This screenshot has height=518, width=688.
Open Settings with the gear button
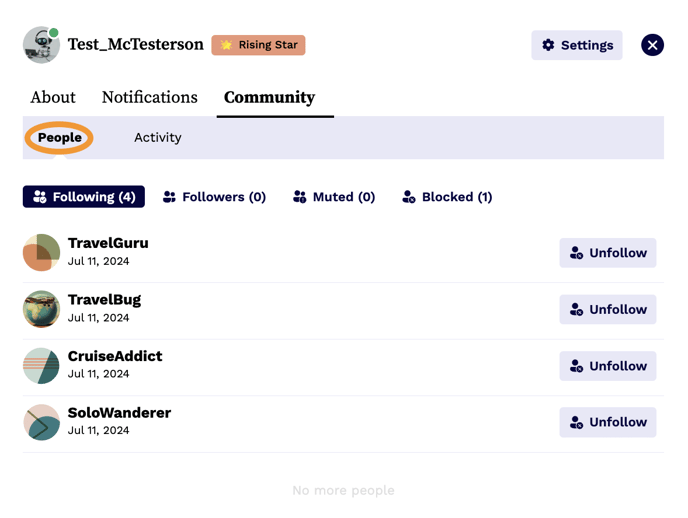(x=576, y=45)
